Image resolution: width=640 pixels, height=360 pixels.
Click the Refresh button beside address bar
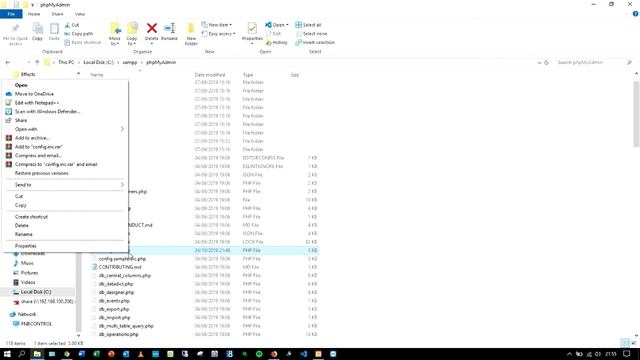546,63
